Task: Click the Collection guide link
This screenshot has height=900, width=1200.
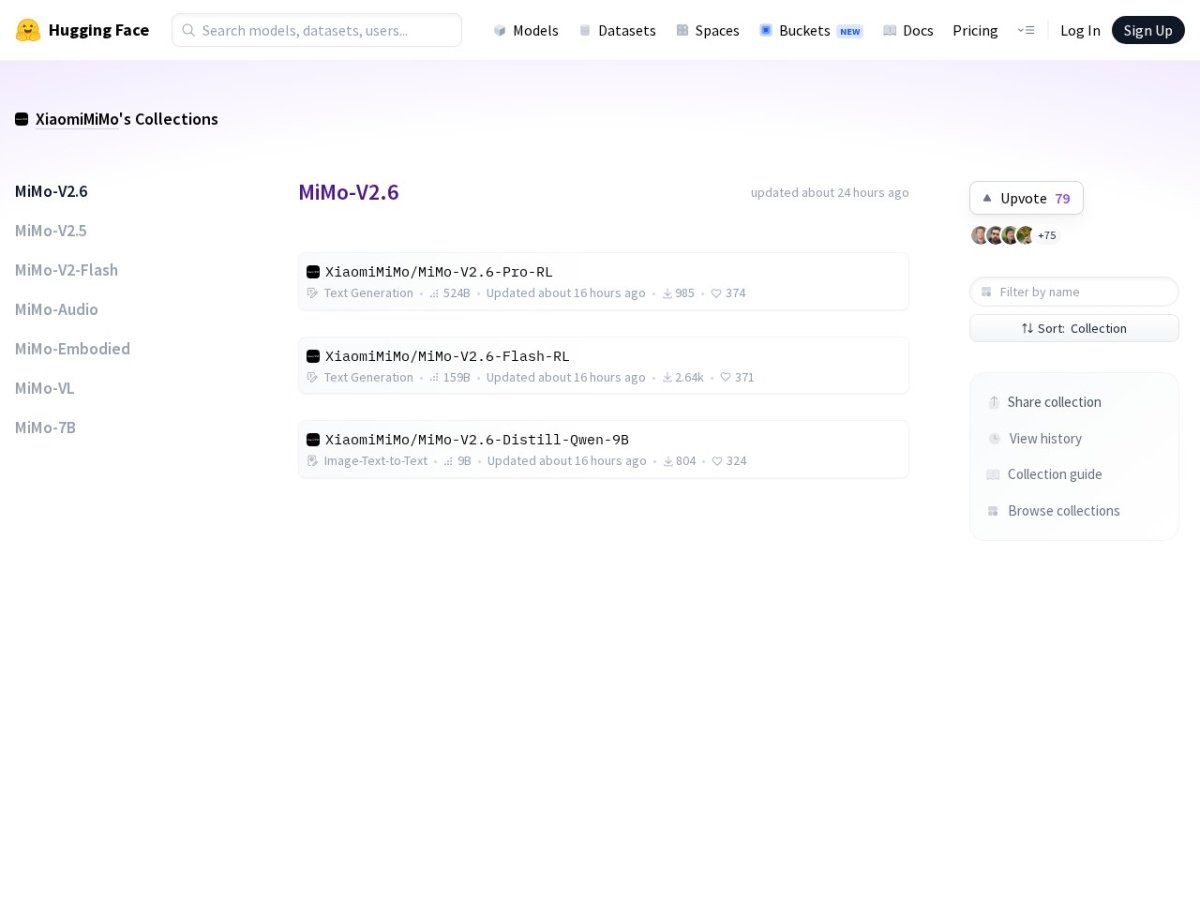Action: coord(1055,474)
